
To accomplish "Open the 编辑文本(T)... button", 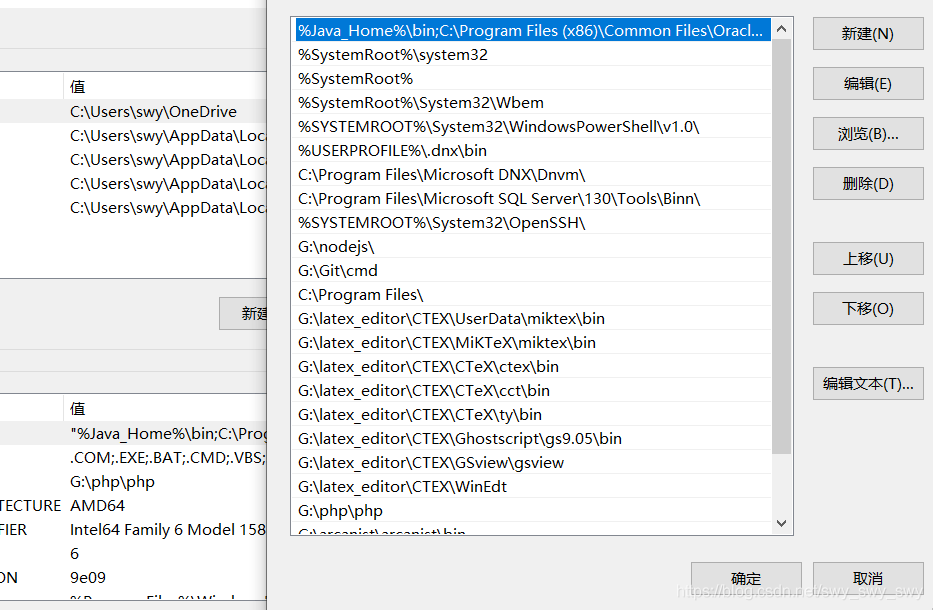I will coord(868,384).
